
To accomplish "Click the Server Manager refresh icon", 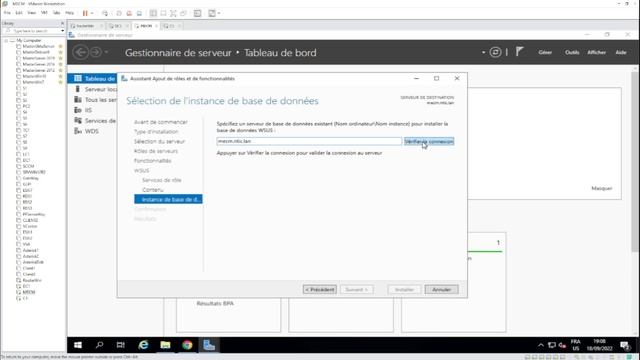I will [x=495, y=52].
